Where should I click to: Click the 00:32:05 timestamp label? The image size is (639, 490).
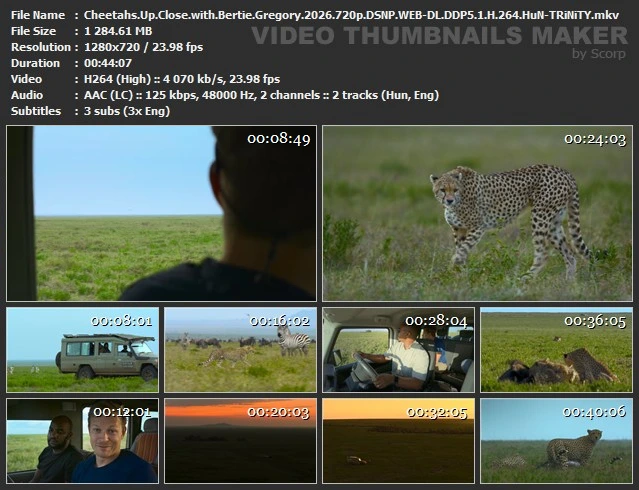click(437, 411)
